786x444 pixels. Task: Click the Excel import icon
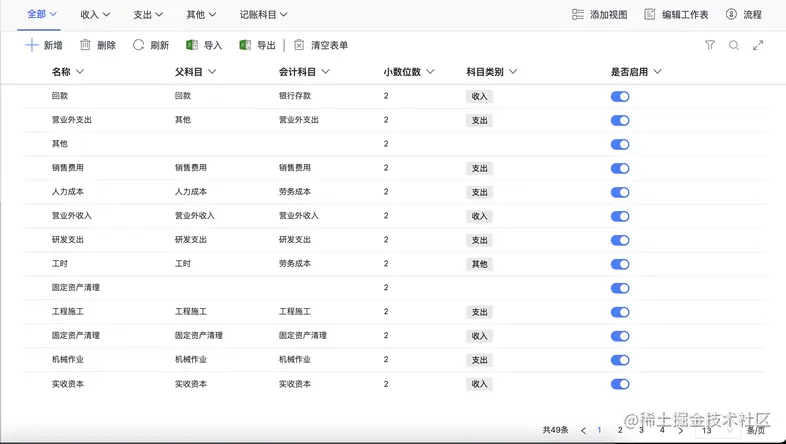tap(191, 45)
